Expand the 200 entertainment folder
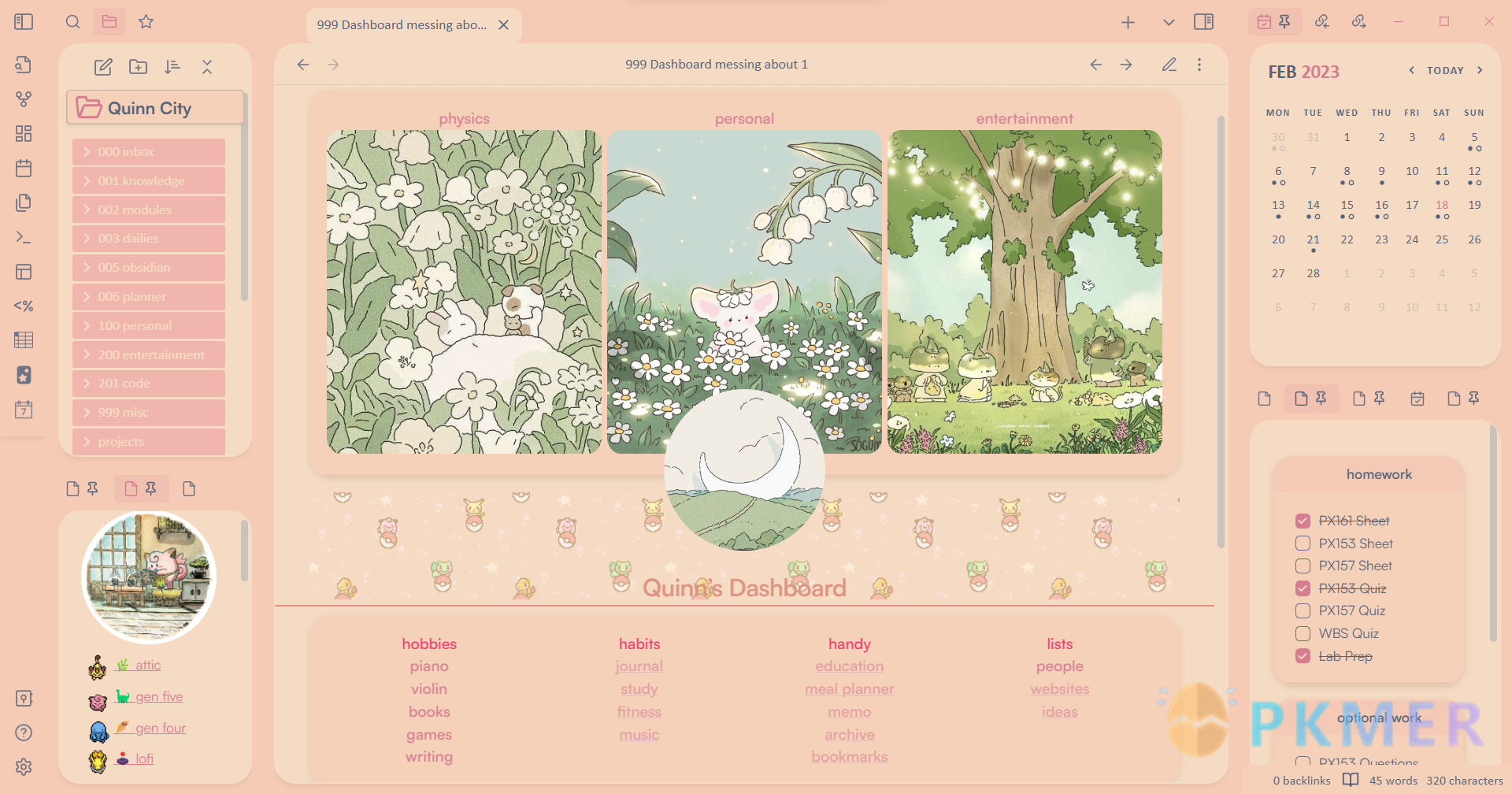The height and width of the screenshot is (794, 1512). 149,354
